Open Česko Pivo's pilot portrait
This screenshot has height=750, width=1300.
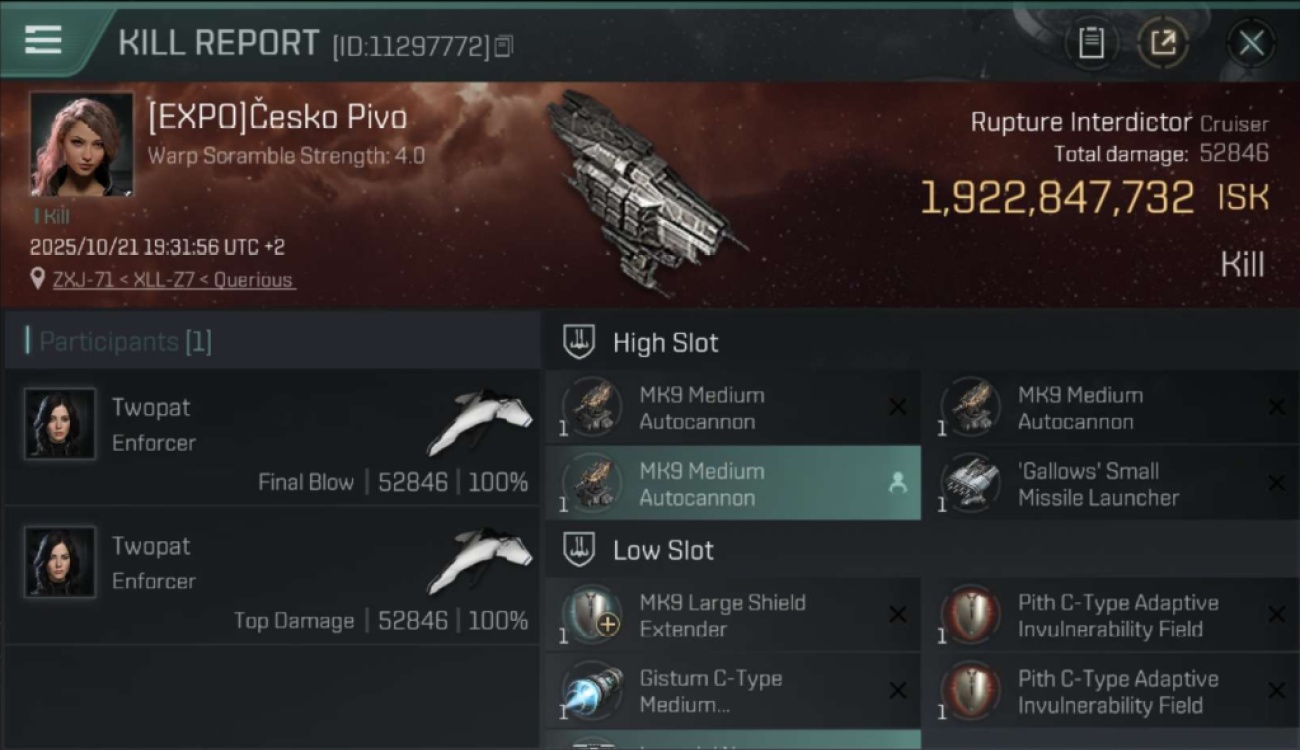81,144
